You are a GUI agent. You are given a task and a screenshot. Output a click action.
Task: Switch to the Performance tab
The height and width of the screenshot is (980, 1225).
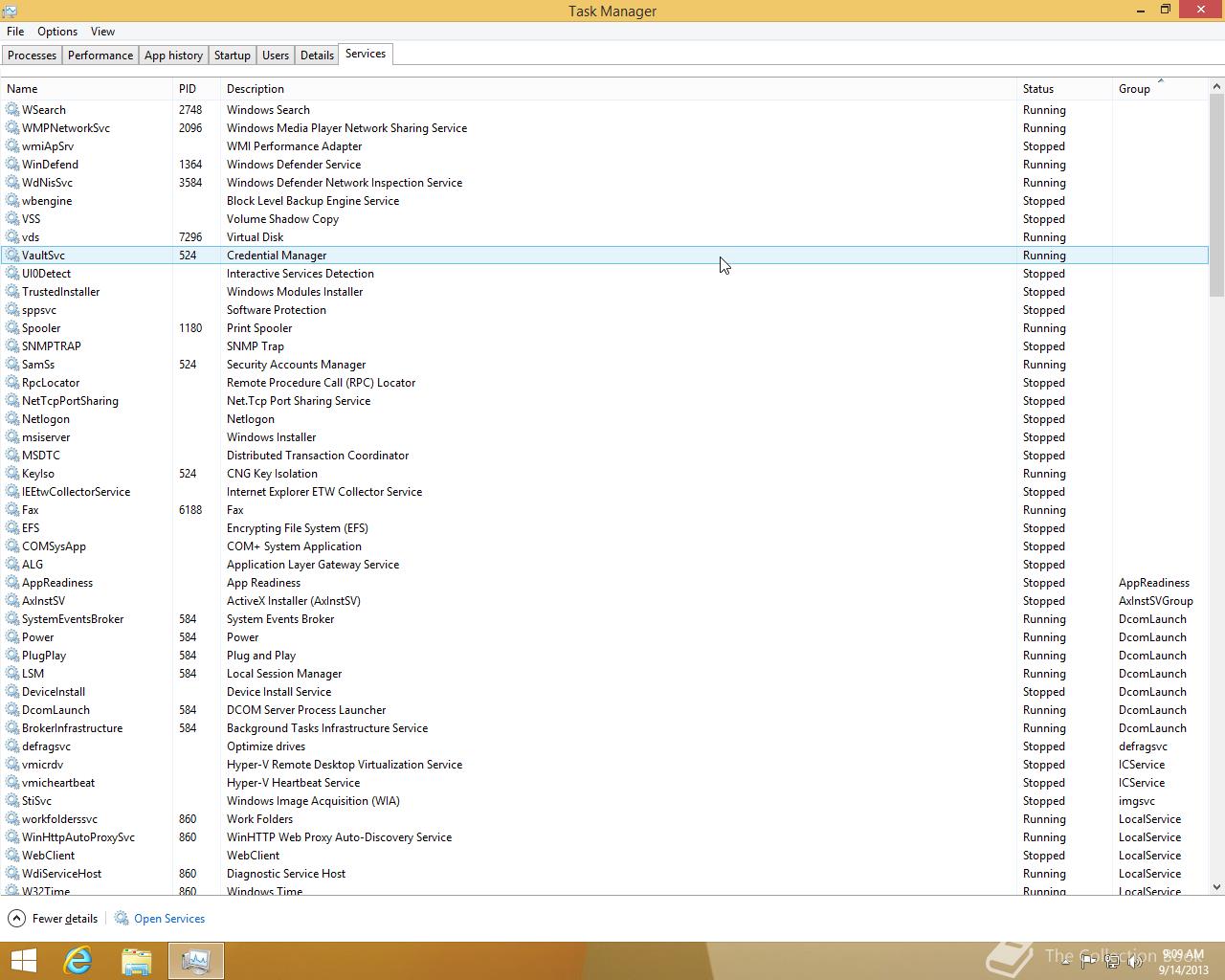point(100,56)
